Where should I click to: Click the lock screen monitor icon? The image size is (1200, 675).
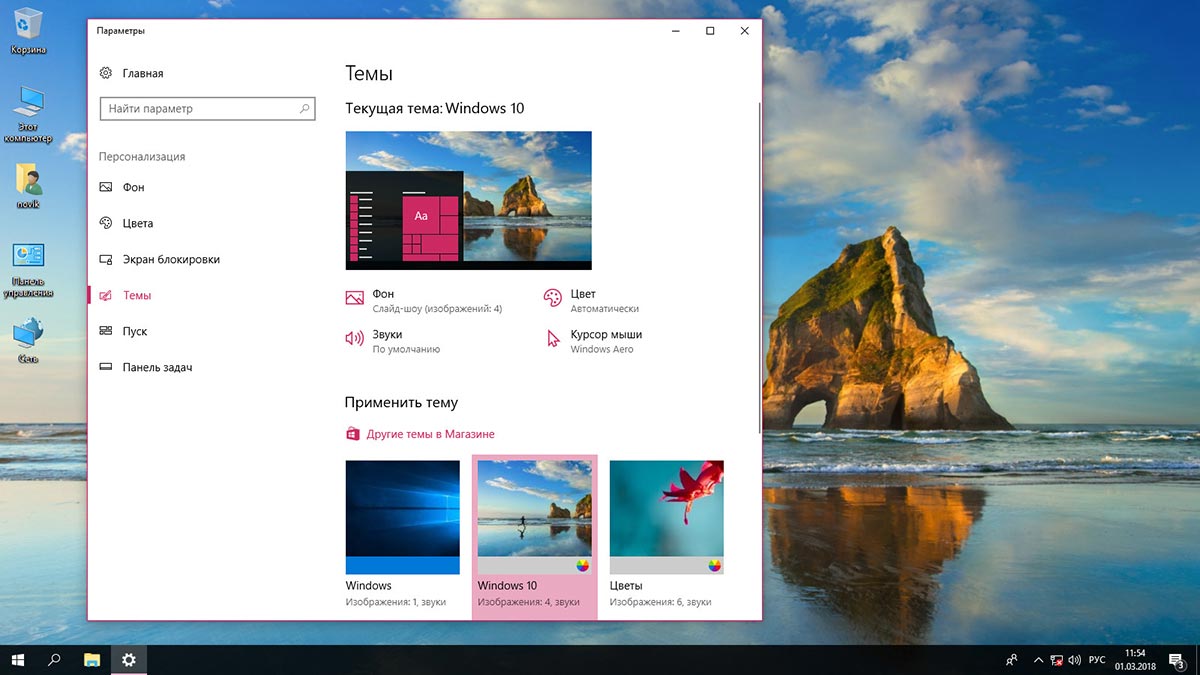point(106,259)
